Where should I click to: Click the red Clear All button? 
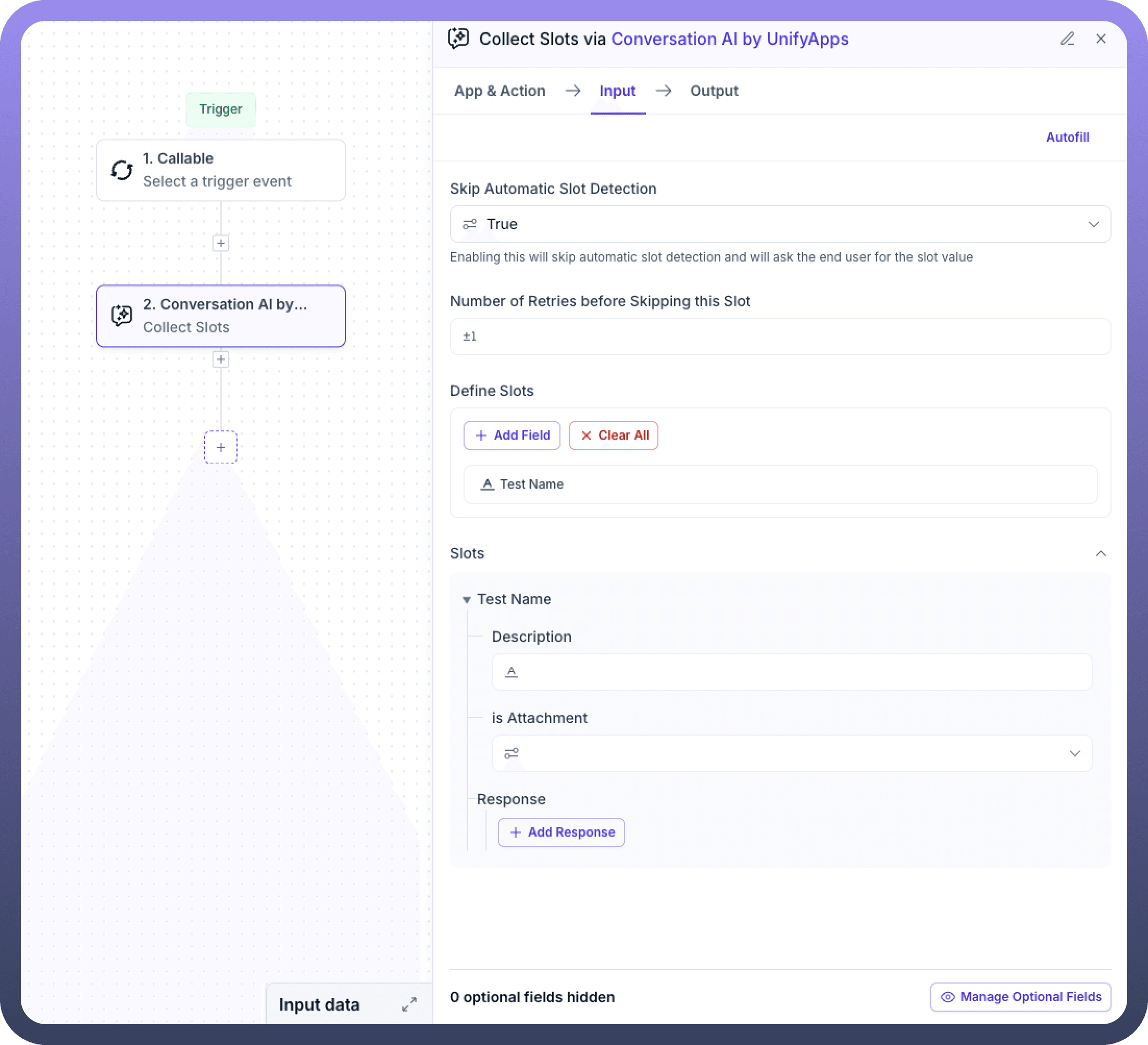tap(613, 435)
